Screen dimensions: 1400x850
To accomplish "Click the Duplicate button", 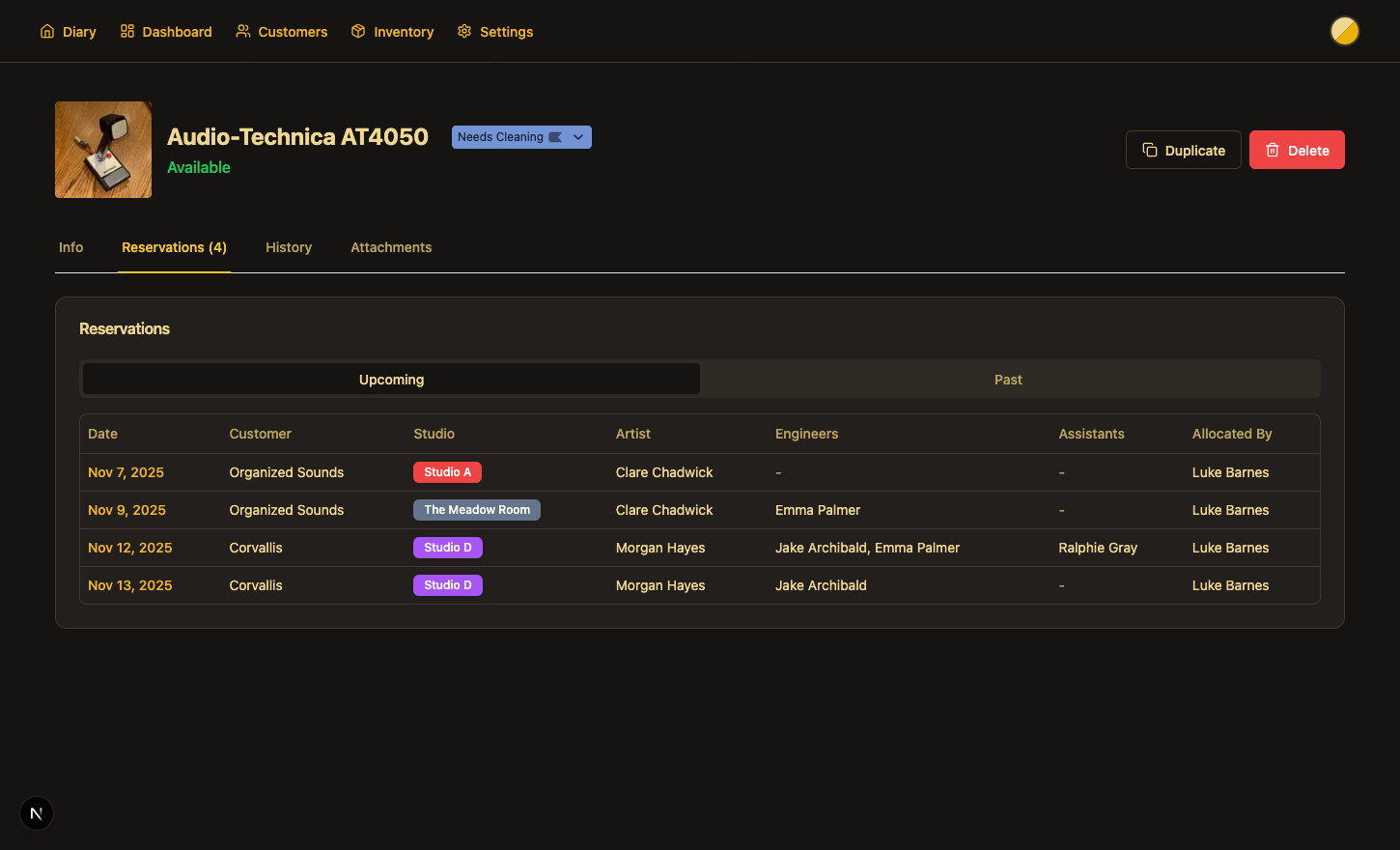I will [1183, 150].
